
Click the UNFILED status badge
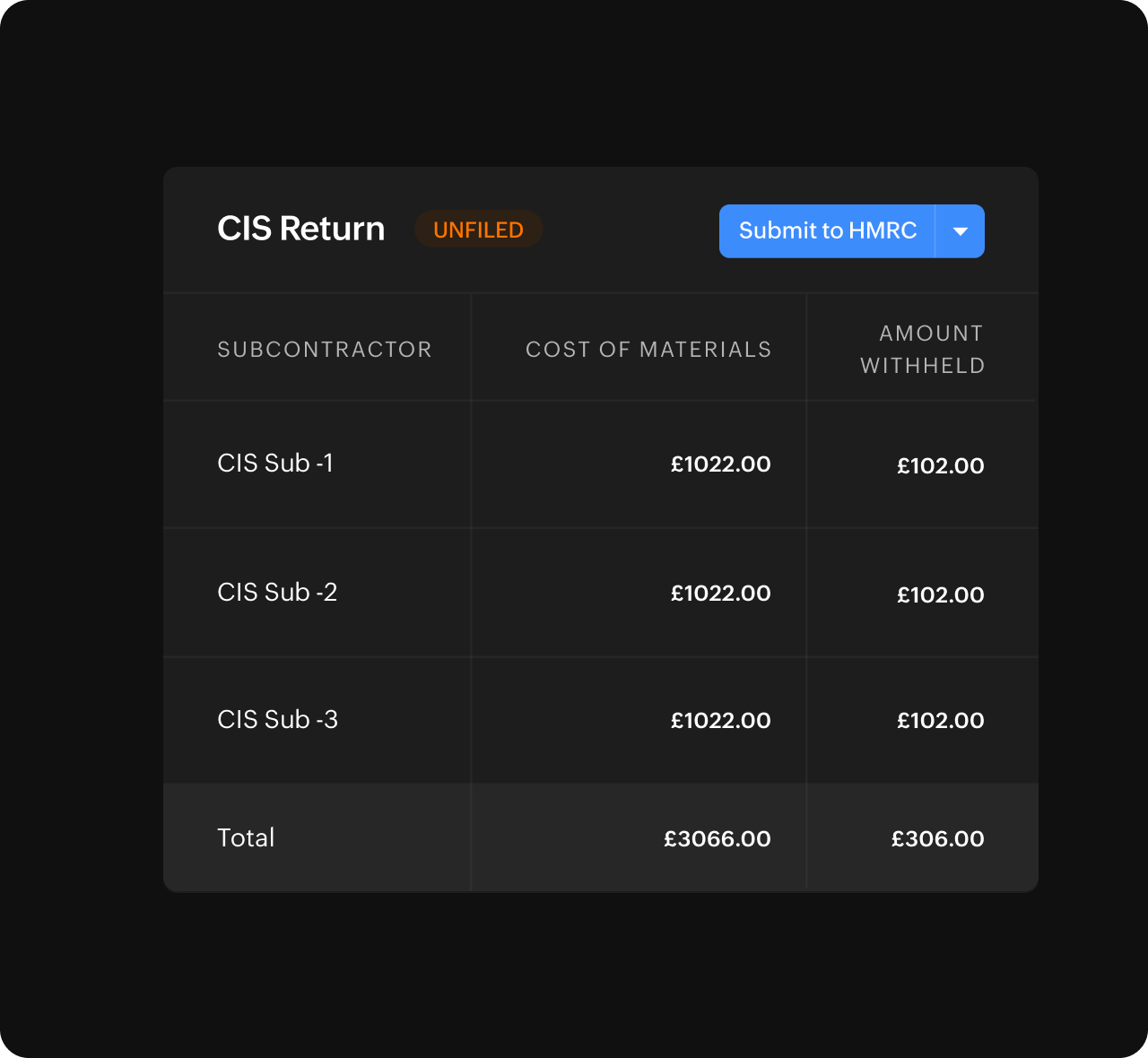click(478, 229)
